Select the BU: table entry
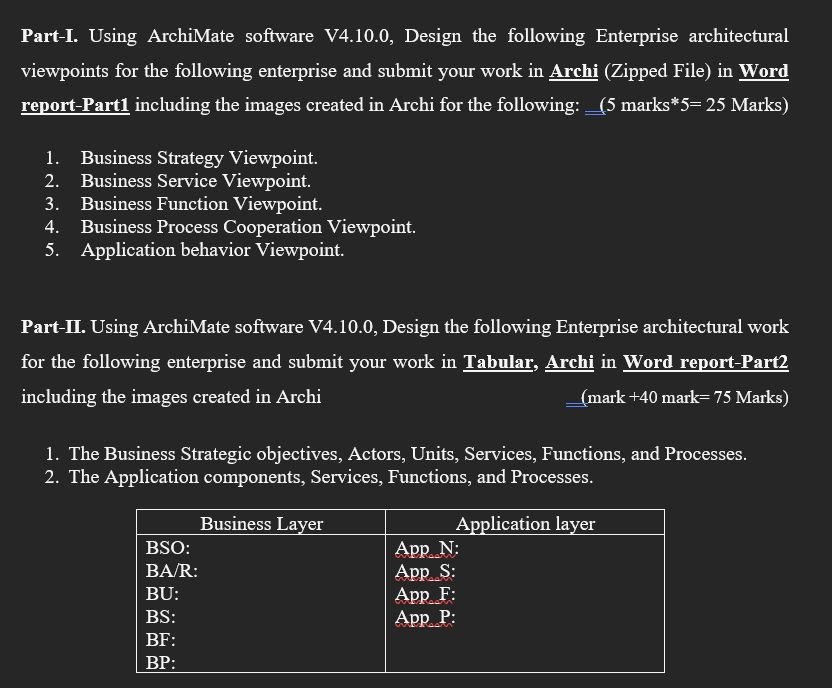 click(161, 595)
